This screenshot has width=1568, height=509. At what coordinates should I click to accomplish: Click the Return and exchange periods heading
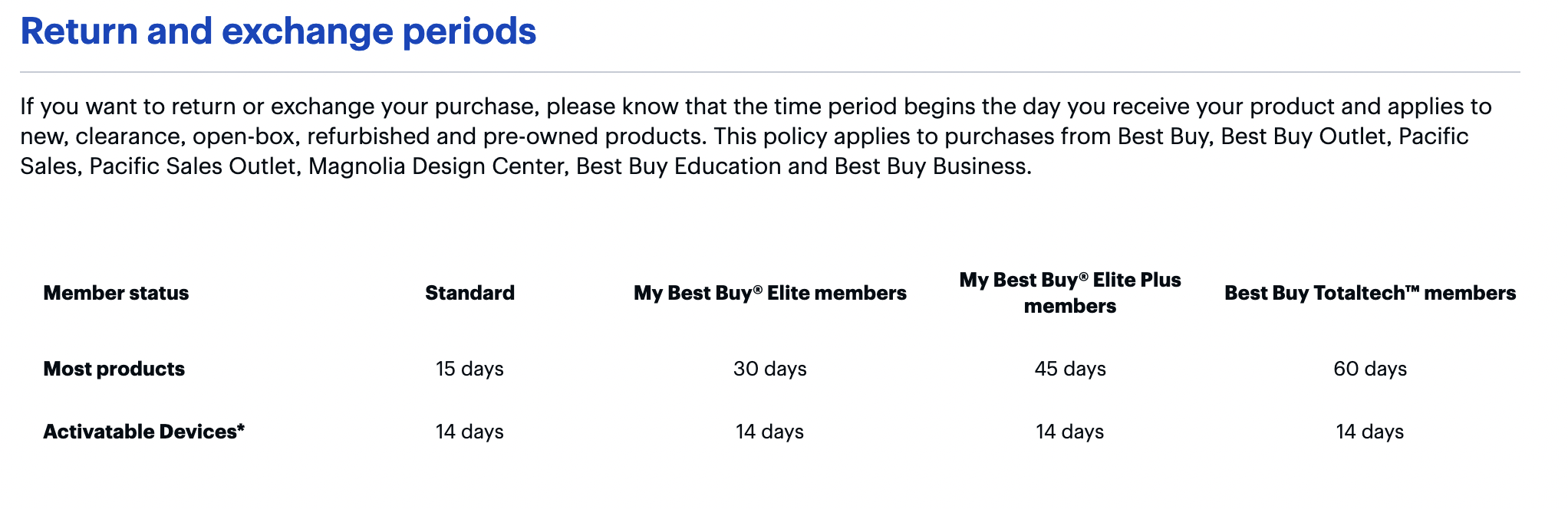click(x=278, y=31)
